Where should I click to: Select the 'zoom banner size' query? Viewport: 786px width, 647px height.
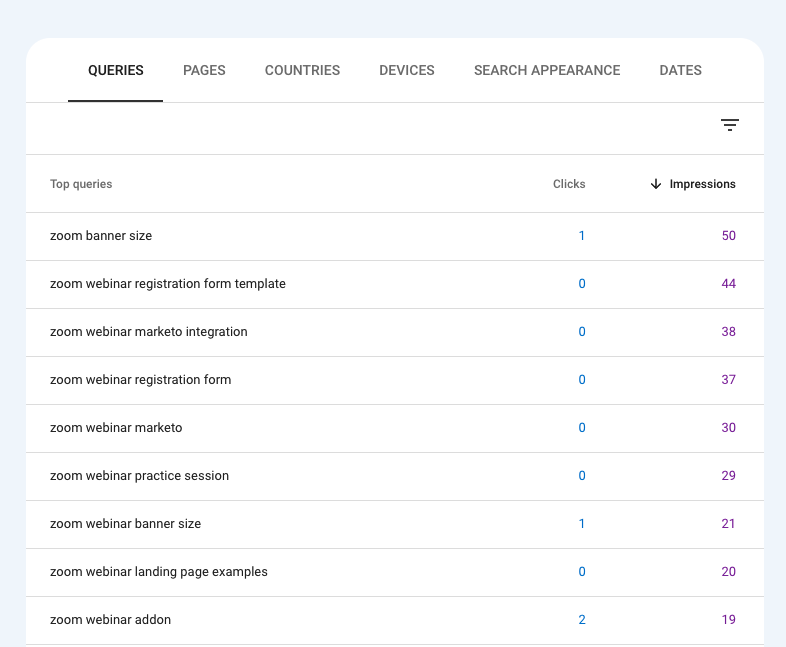(101, 236)
